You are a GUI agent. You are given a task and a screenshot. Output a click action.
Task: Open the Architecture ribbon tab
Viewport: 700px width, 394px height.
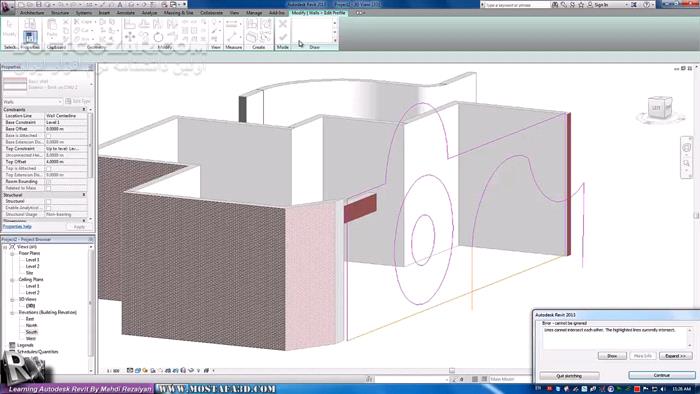point(32,13)
